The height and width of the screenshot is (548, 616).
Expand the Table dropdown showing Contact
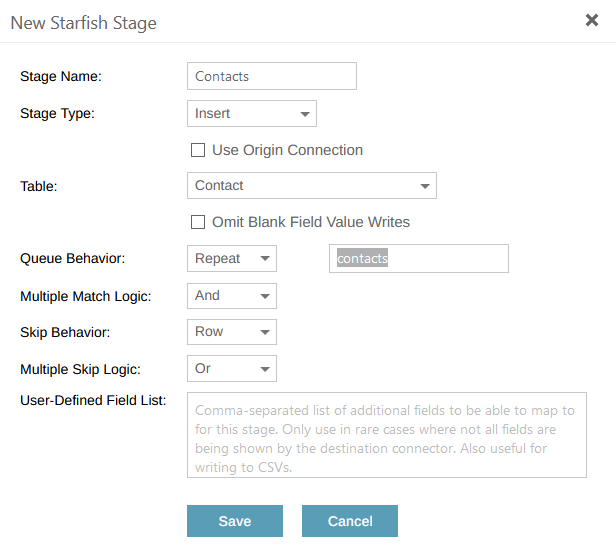click(x=311, y=186)
